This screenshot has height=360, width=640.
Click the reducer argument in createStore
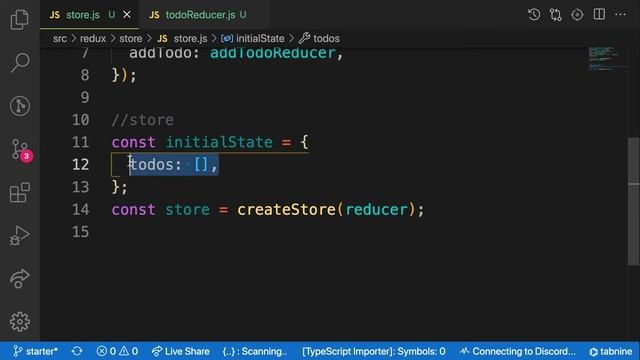click(376, 209)
